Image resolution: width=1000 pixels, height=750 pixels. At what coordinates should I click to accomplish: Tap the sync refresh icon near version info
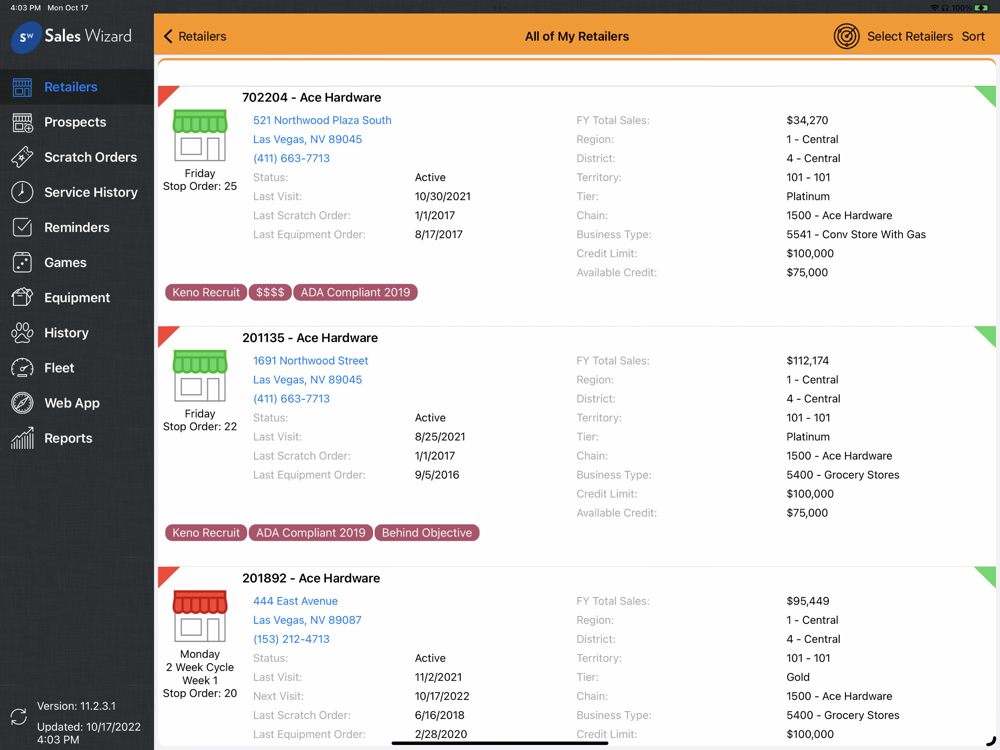(18, 717)
